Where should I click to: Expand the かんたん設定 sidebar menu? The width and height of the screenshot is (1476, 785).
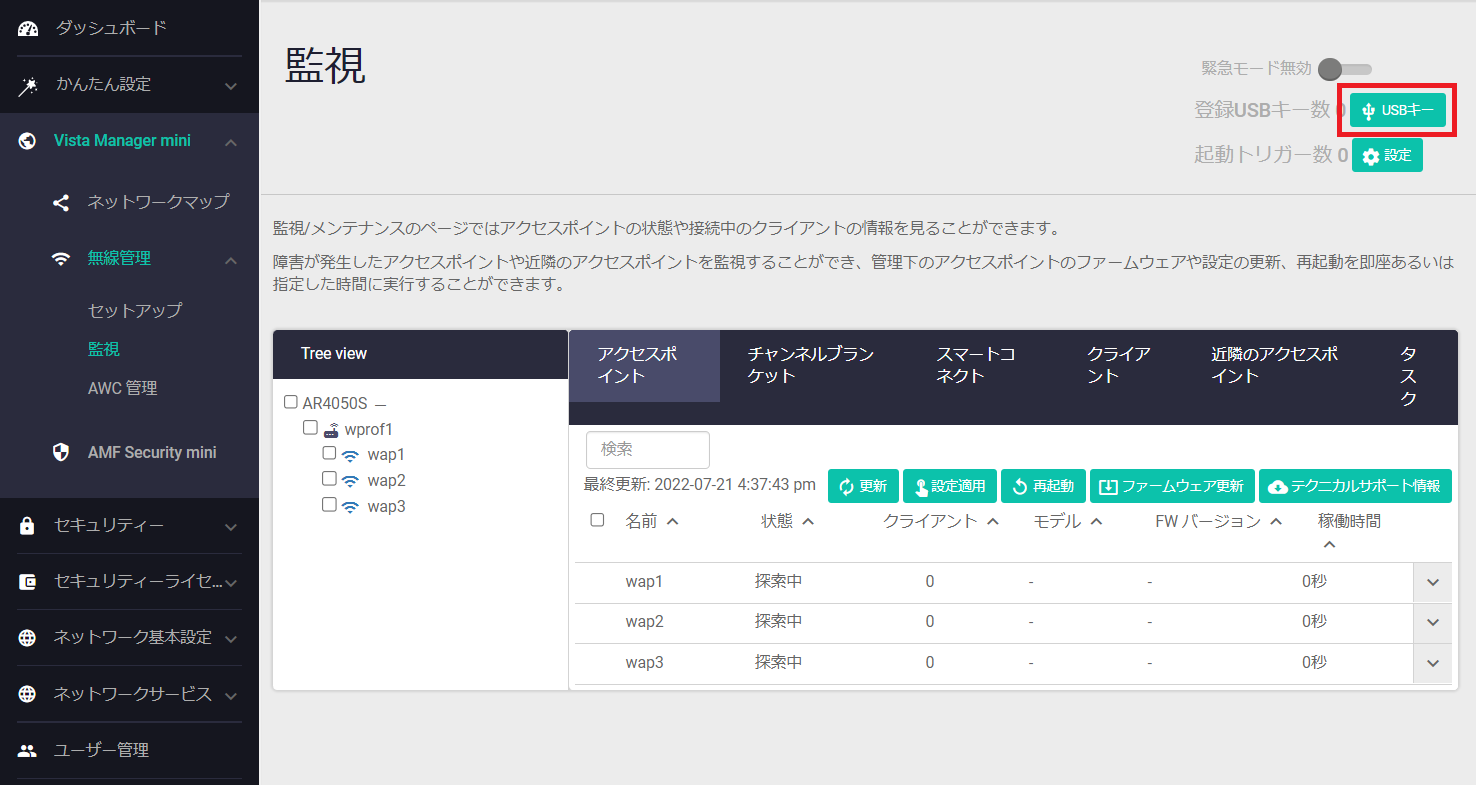230,86
